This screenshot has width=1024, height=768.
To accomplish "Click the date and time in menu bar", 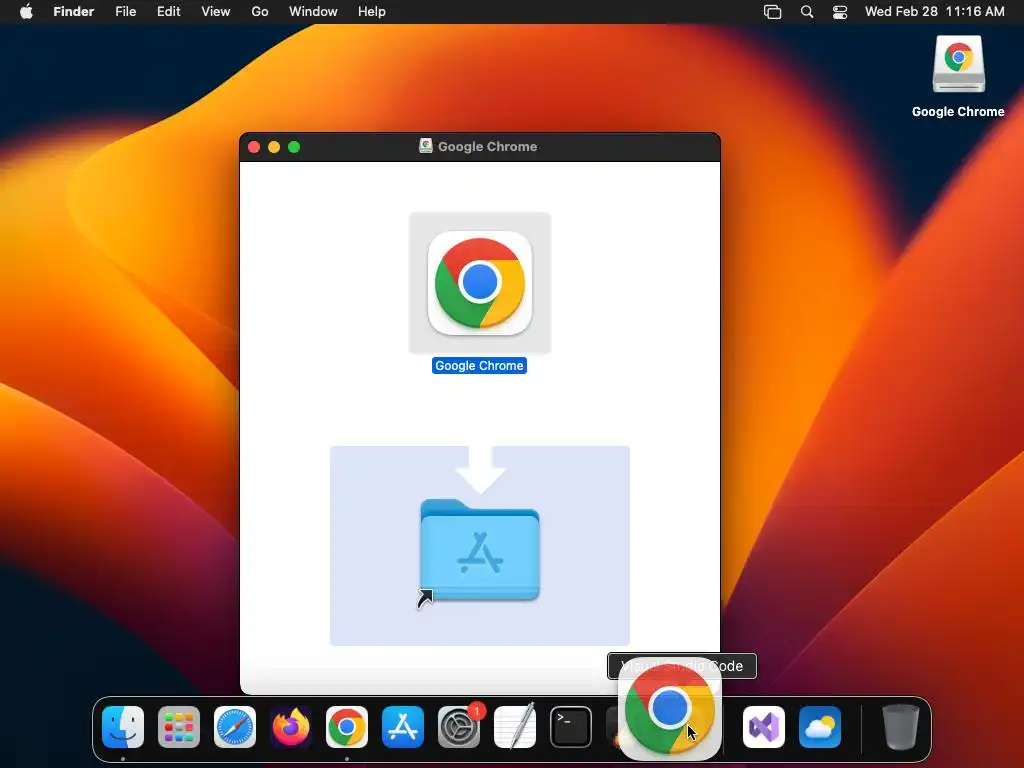I will tap(935, 12).
